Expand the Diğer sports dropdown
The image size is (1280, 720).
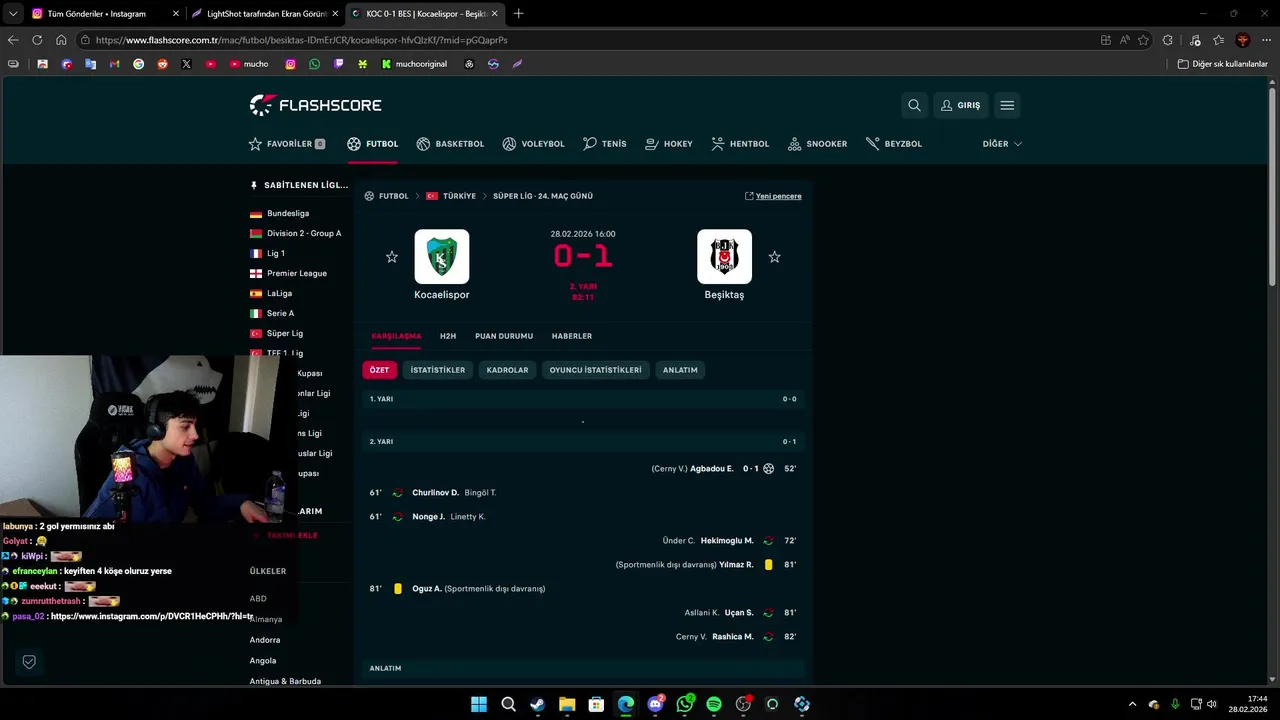[x=1002, y=144]
